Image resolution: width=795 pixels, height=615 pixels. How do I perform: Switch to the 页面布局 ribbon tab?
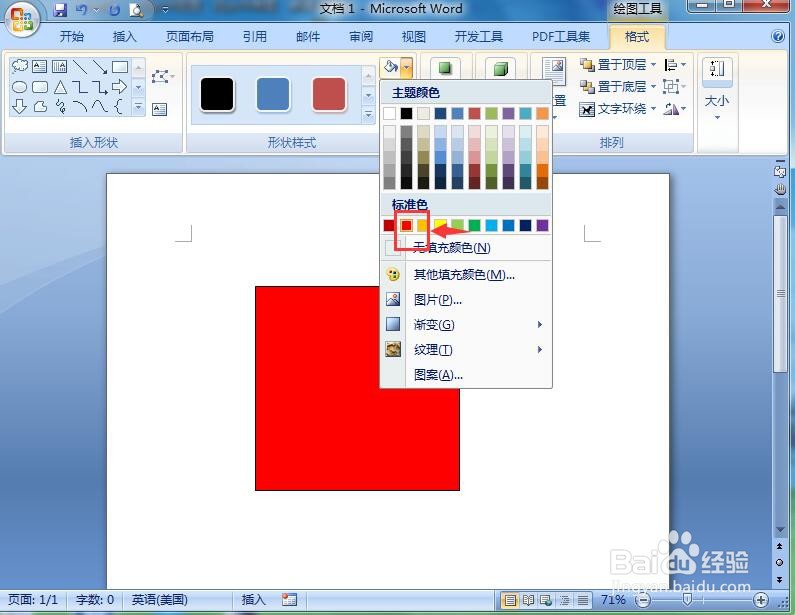(190, 37)
